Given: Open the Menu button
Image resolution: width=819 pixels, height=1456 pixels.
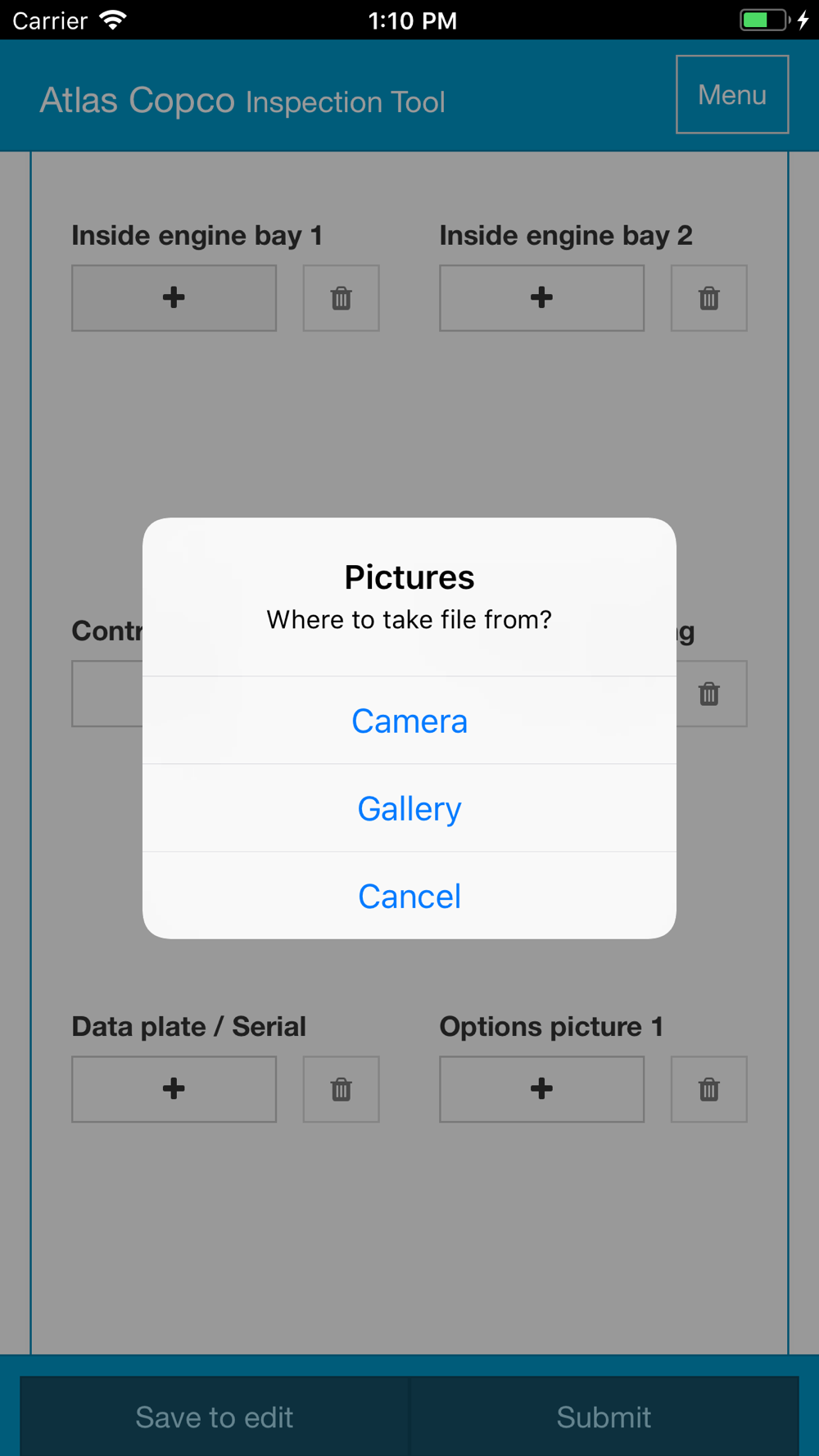Looking at the screenshot, I should pyautogui.click(x=732, y=94).
